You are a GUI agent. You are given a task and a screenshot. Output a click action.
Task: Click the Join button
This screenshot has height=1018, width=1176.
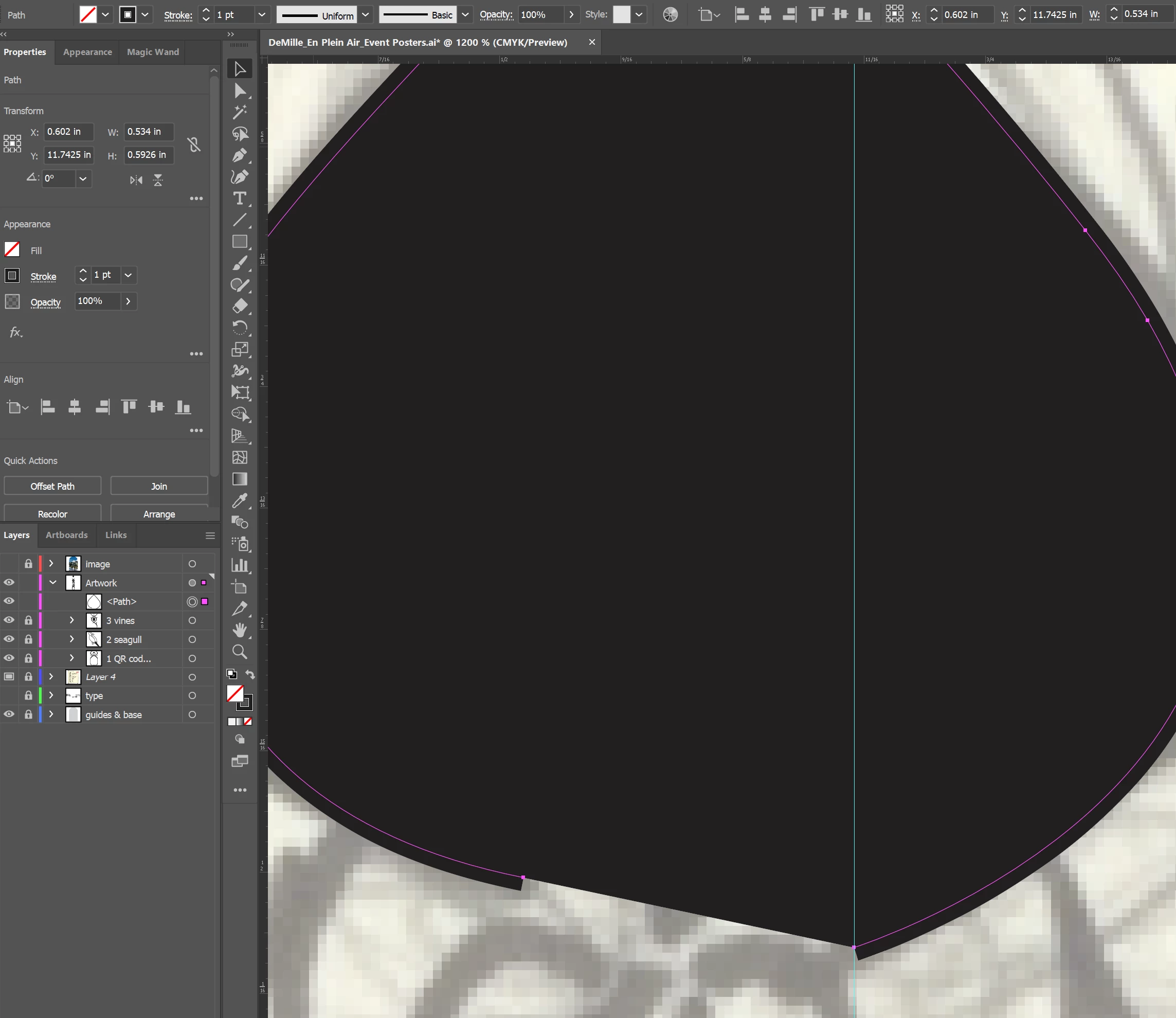(x=159, y=486)
